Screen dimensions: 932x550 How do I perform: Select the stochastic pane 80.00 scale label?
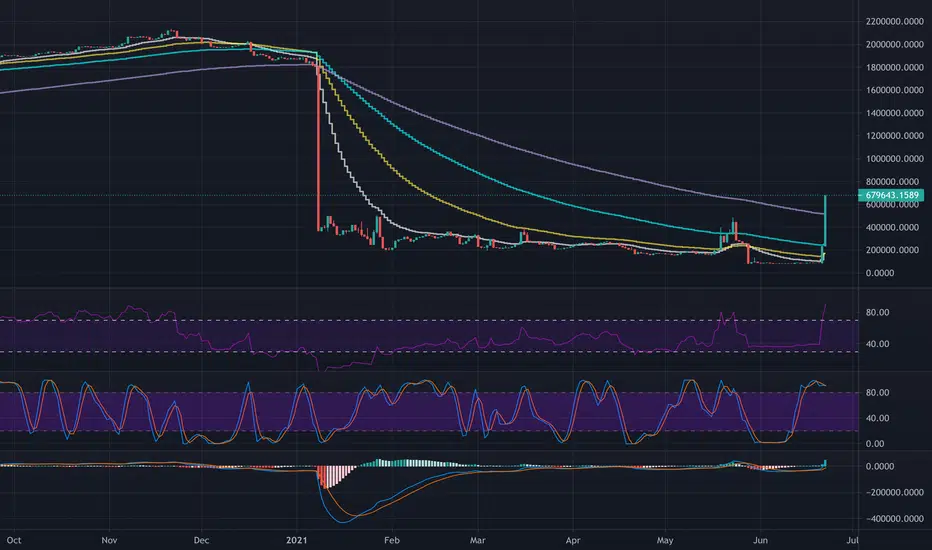pos(877,392)
